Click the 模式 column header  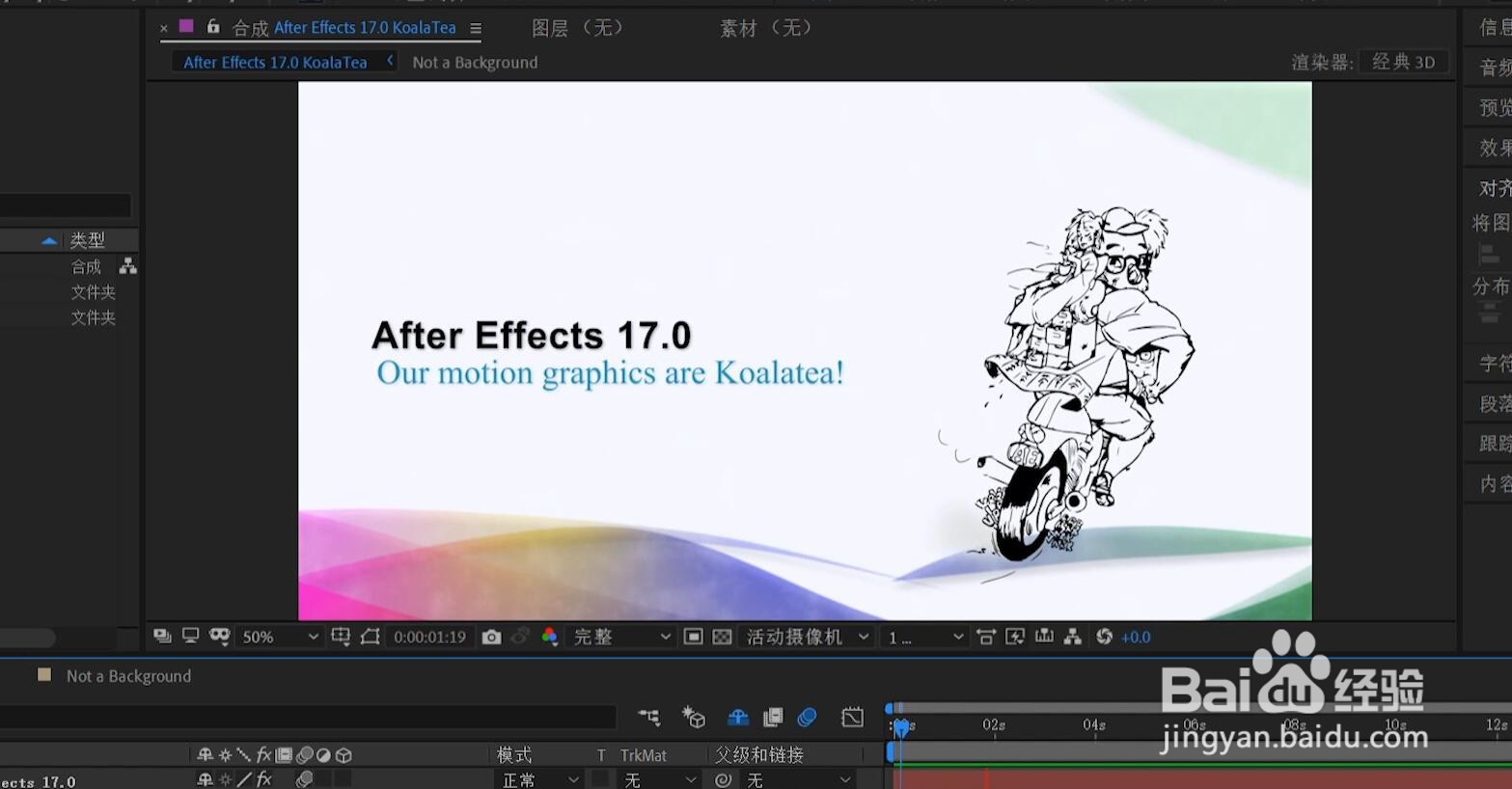(514, 754)
